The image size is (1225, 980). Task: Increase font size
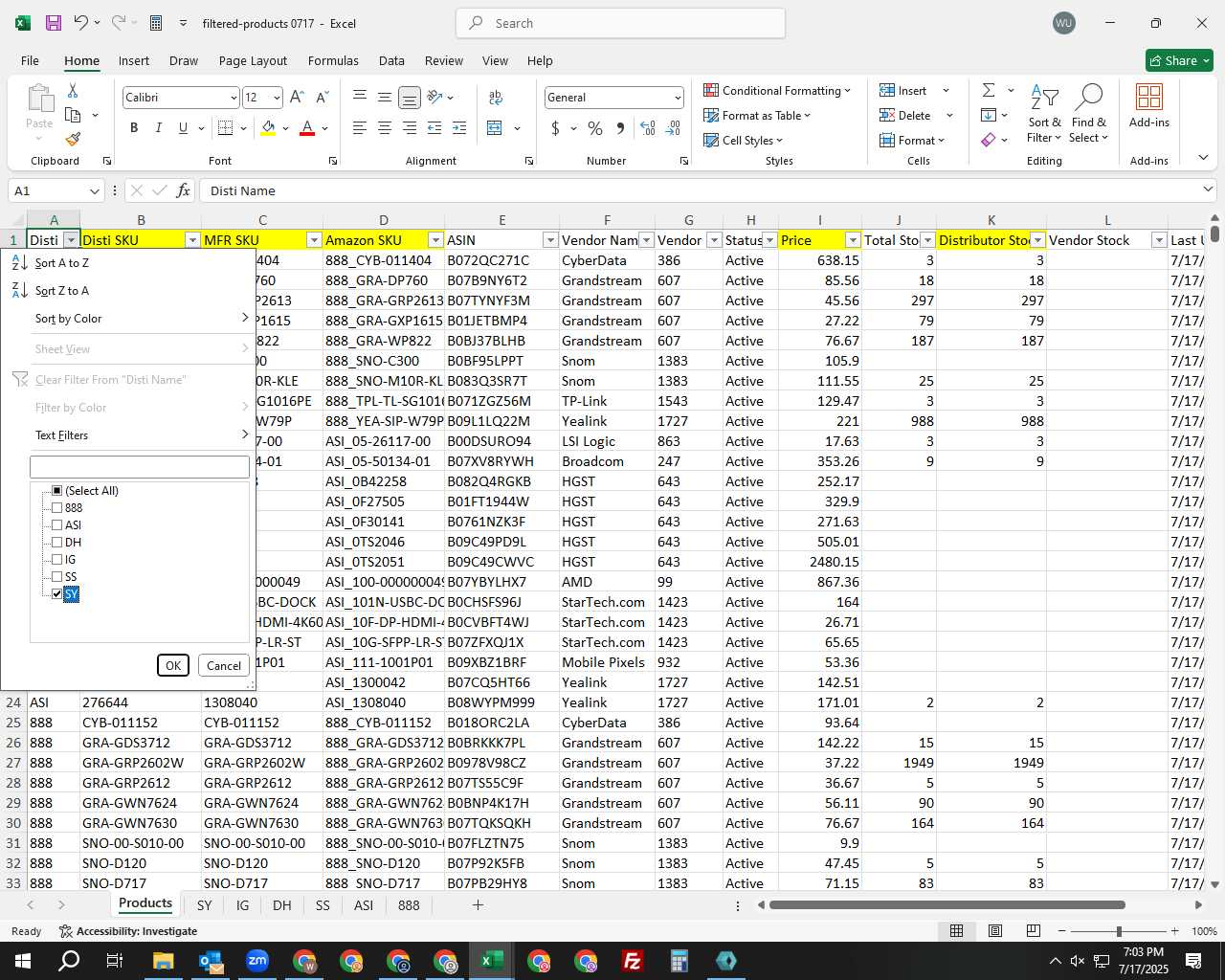pyautogui.click(x=297, y=97)
